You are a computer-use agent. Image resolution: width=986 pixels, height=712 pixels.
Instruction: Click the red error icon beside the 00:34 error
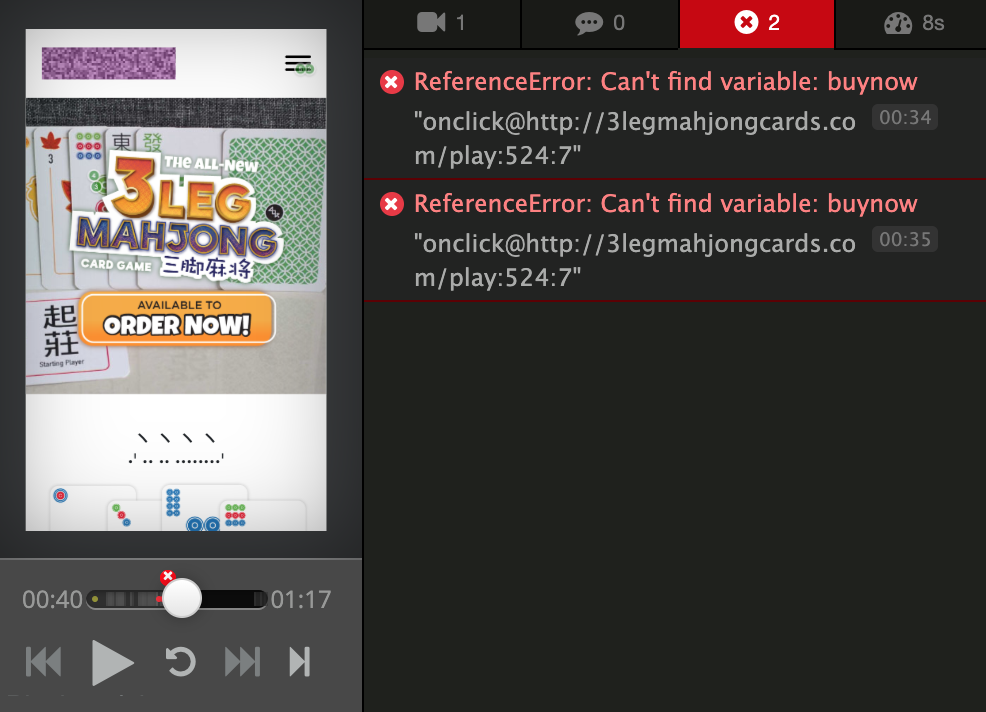click(x=392, y=82)
